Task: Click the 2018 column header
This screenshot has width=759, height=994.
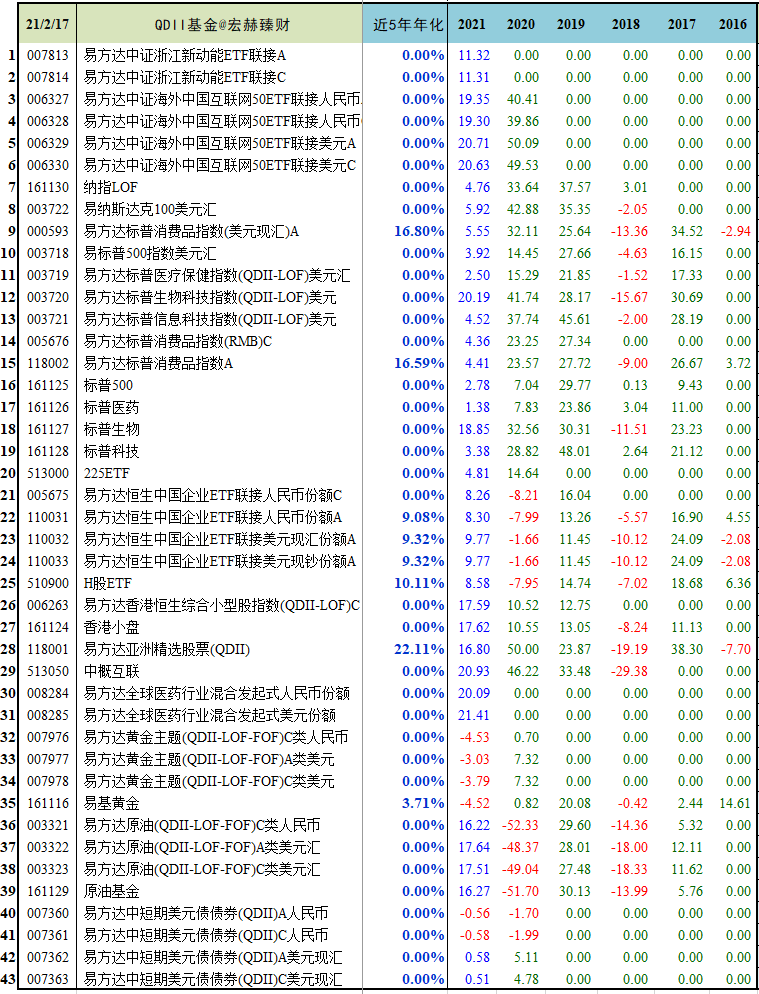Action: [x=626, y=25]
